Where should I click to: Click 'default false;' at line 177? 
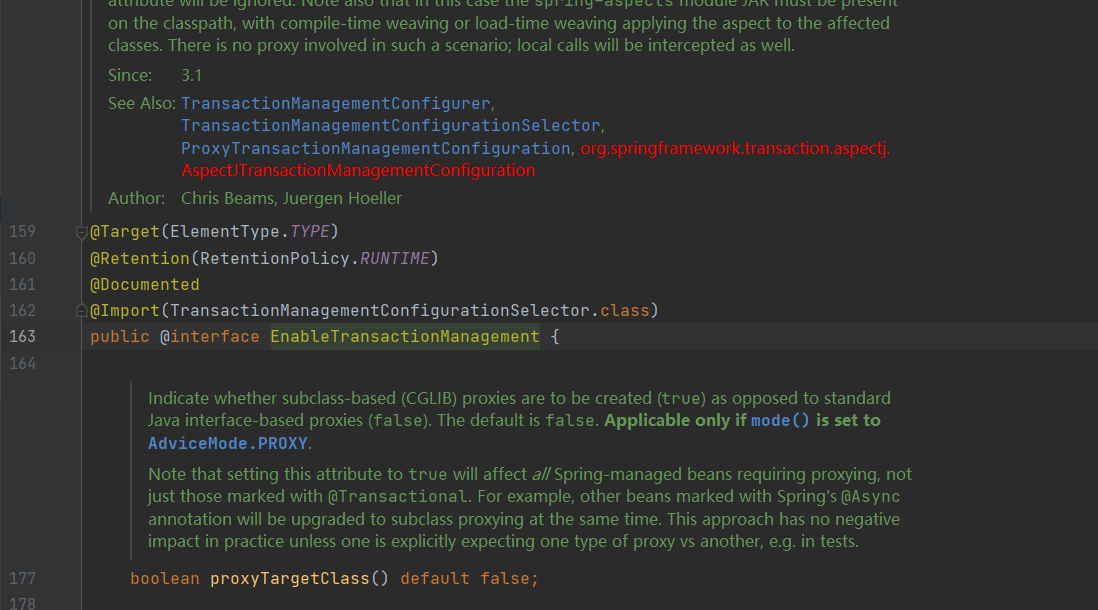[x=469, y=578]
